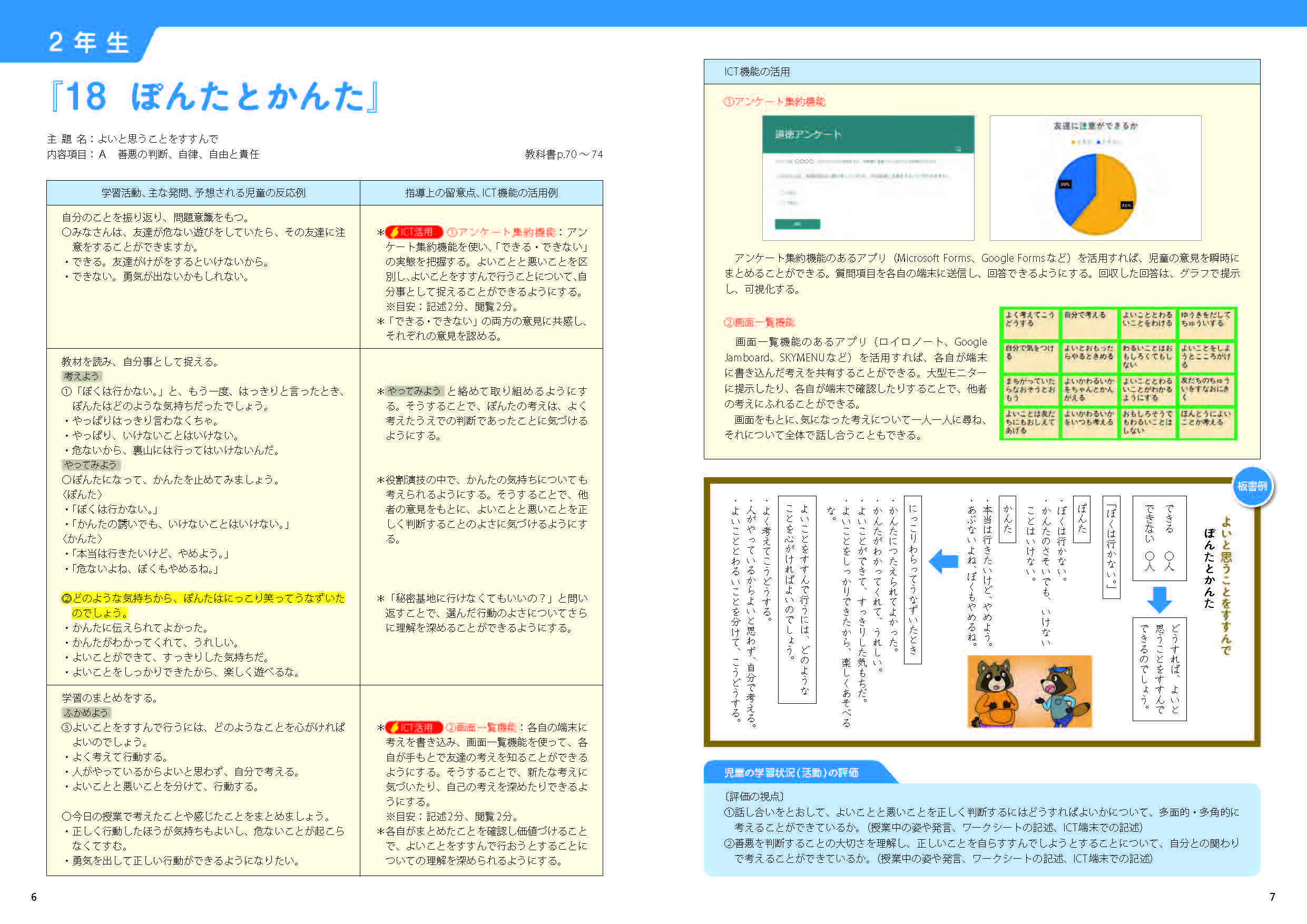The height and width of the screenshot is (924, 1307).
Task: Click the round 板書例 badge
Action: [1252, 486]
